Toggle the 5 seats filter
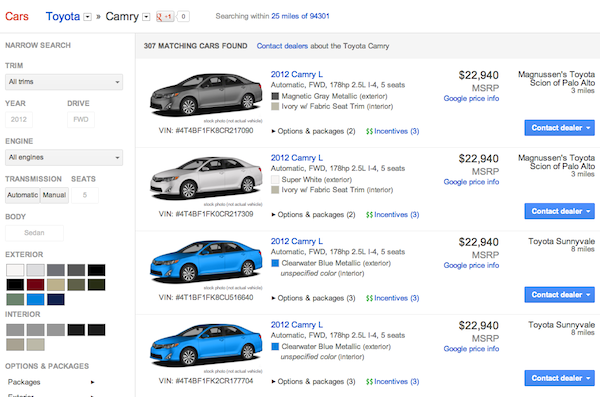 click(85, 195)
